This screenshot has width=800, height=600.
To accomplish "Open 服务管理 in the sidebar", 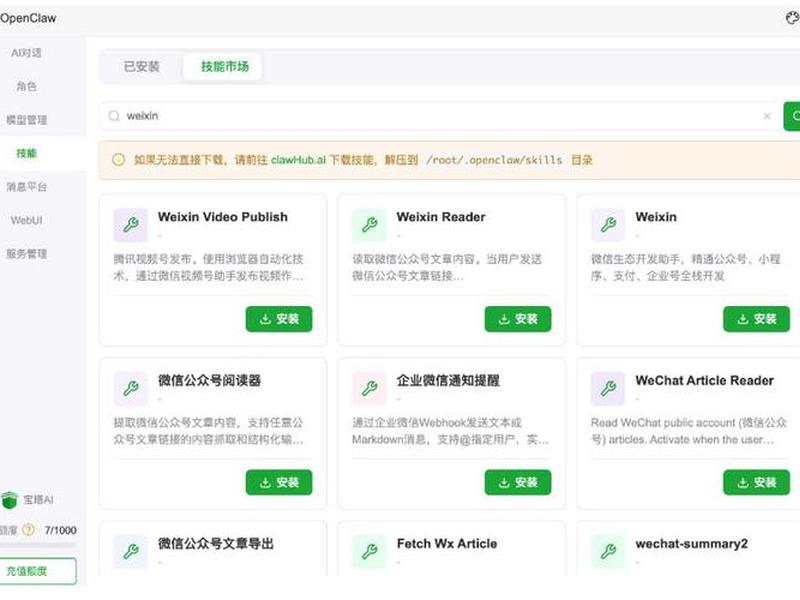I will point(27,254).
